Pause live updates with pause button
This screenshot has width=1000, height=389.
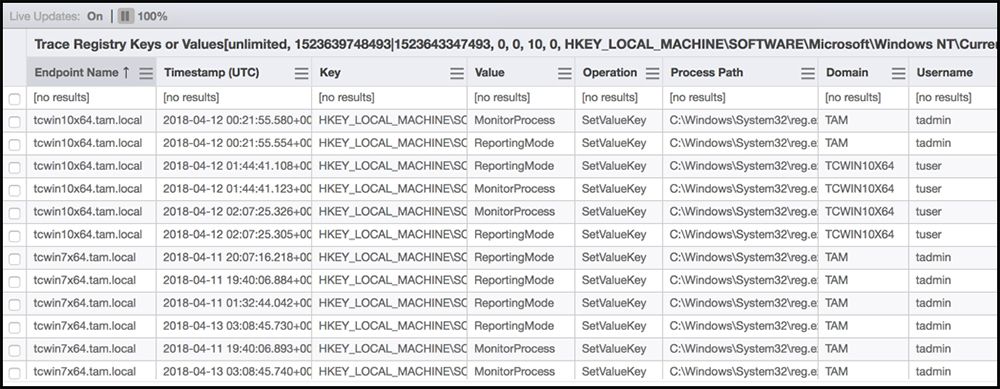(126, 16)
